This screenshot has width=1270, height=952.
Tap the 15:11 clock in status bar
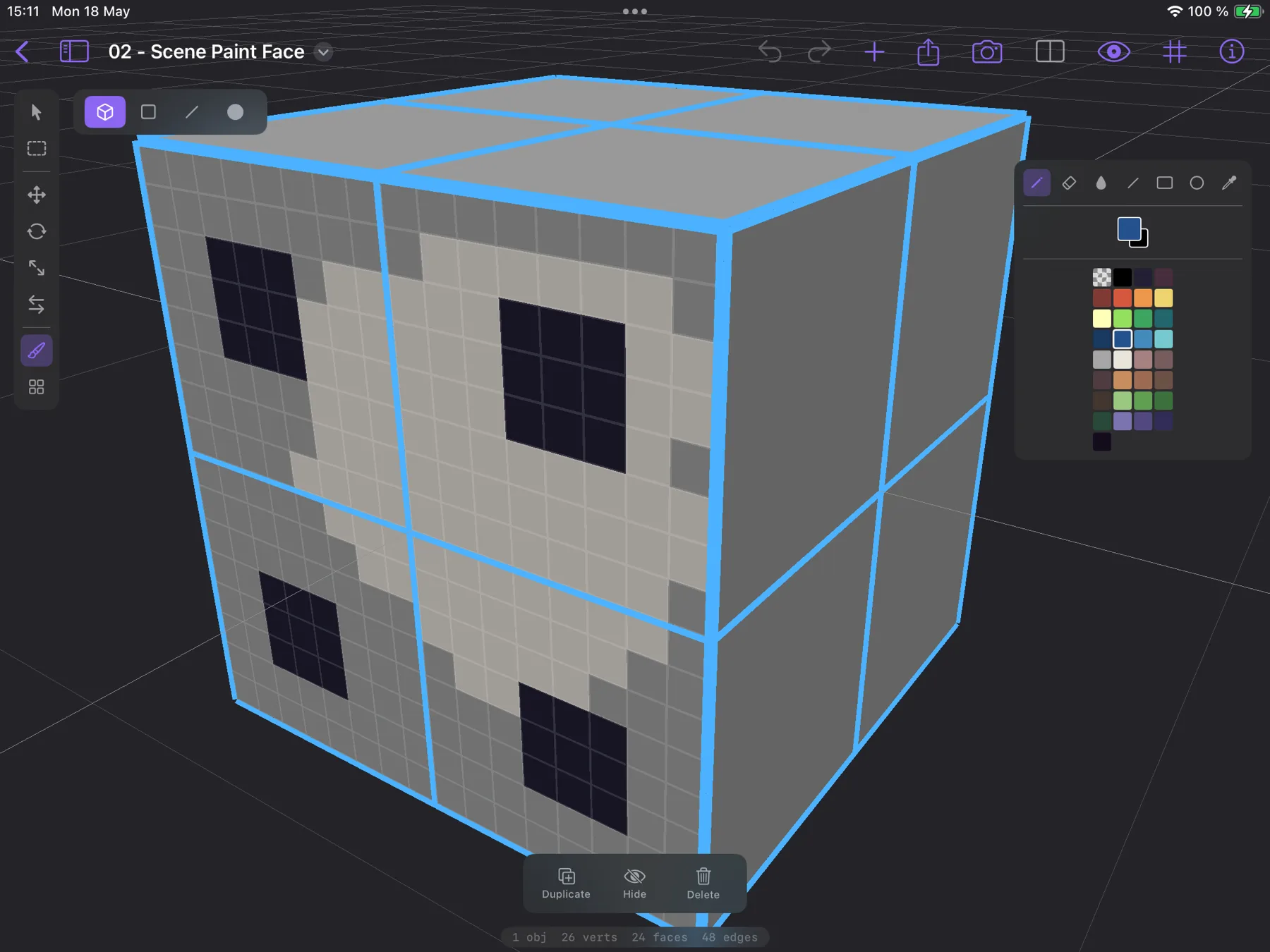[23, 11]
